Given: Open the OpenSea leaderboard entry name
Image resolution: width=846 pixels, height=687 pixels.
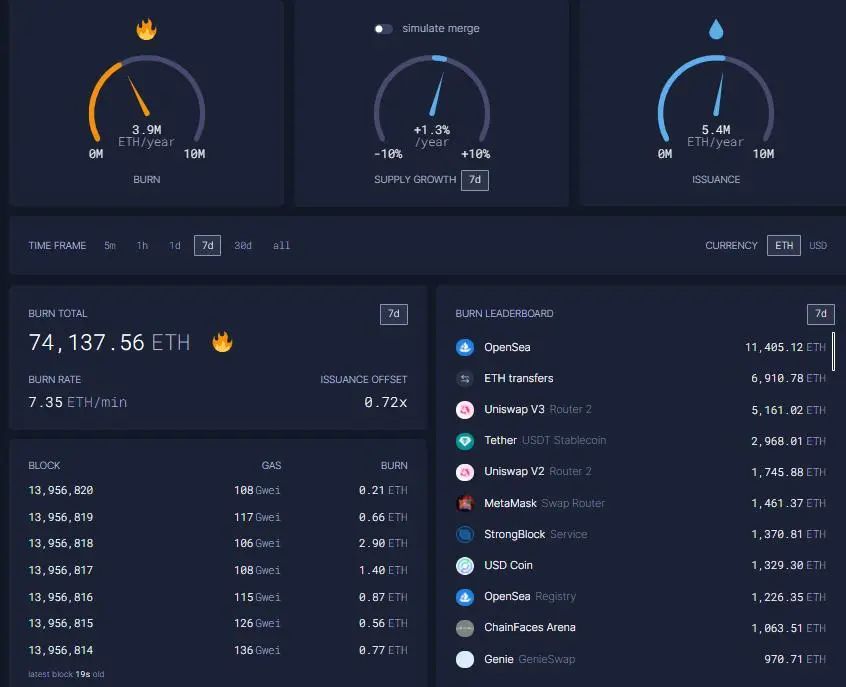Looking at the screenshot, I should click(507, 347).
